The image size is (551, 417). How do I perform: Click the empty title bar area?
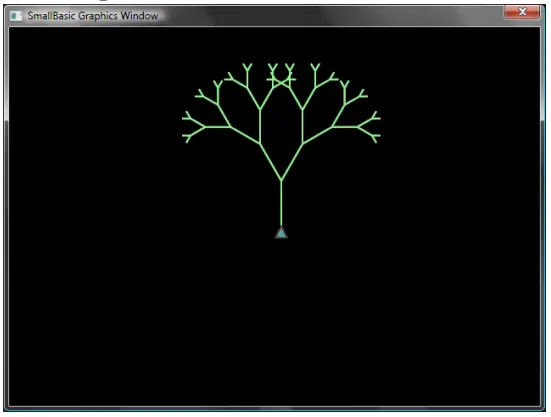pos(330,16)
